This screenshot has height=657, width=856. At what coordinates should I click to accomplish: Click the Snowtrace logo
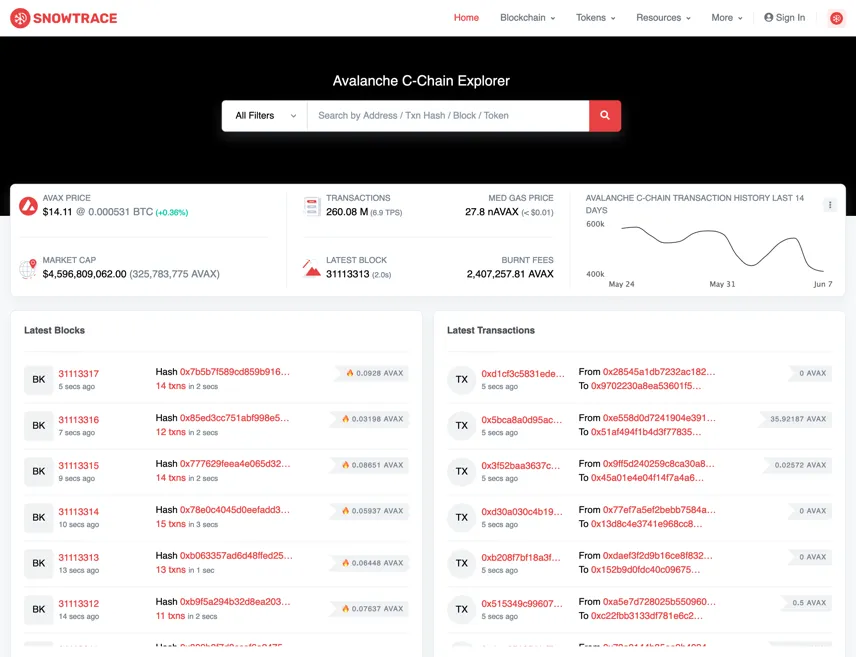point(64,18)
